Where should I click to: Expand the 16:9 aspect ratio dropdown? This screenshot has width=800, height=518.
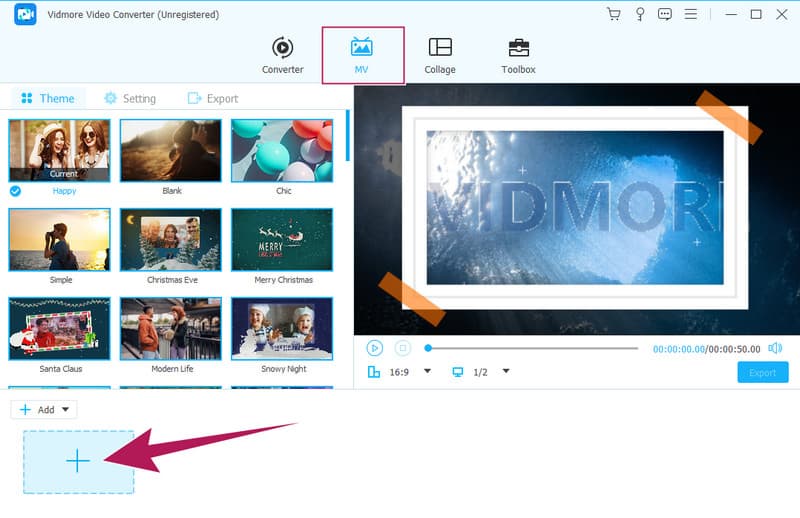coord(428,371)
